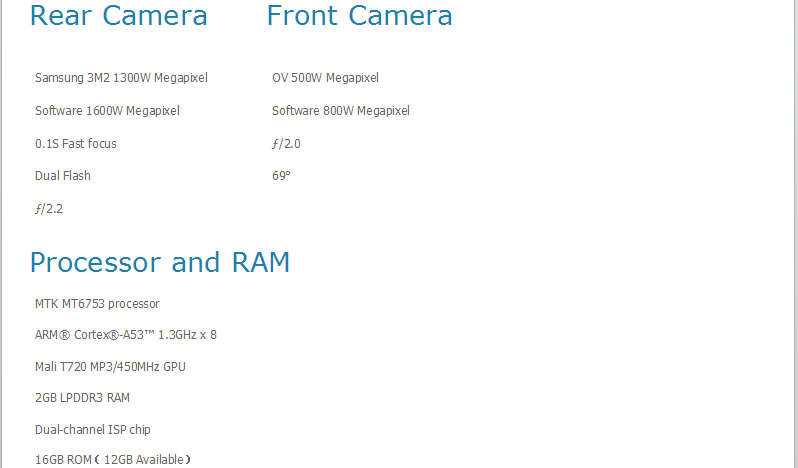The height and width of the screenshot is (468, 798).
Task: Click the Front Camera heading
Action: pos(359,15)
